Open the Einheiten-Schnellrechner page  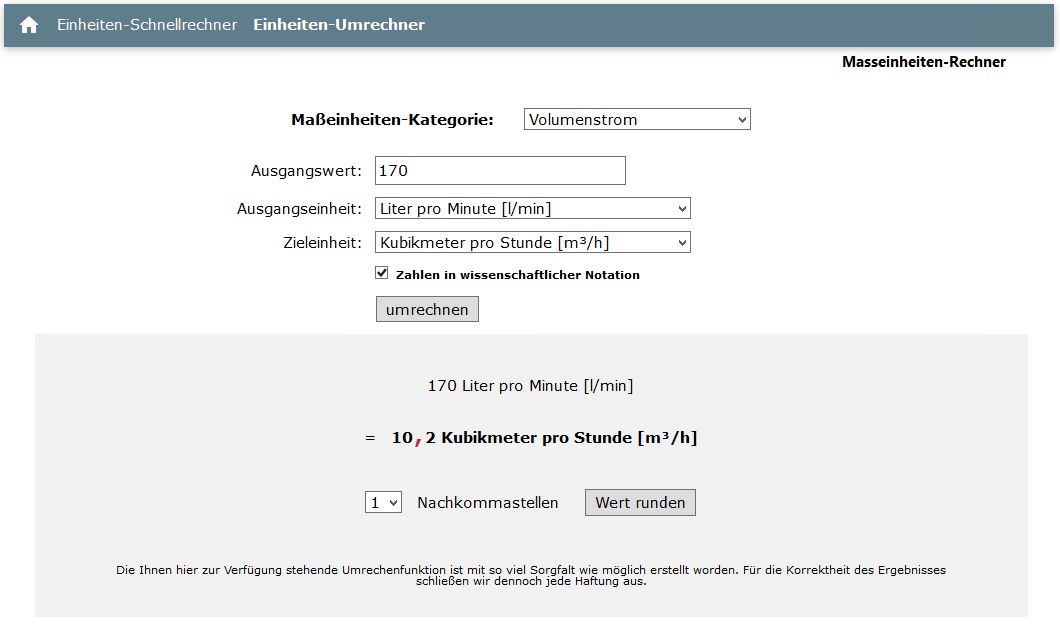[147, 25]
